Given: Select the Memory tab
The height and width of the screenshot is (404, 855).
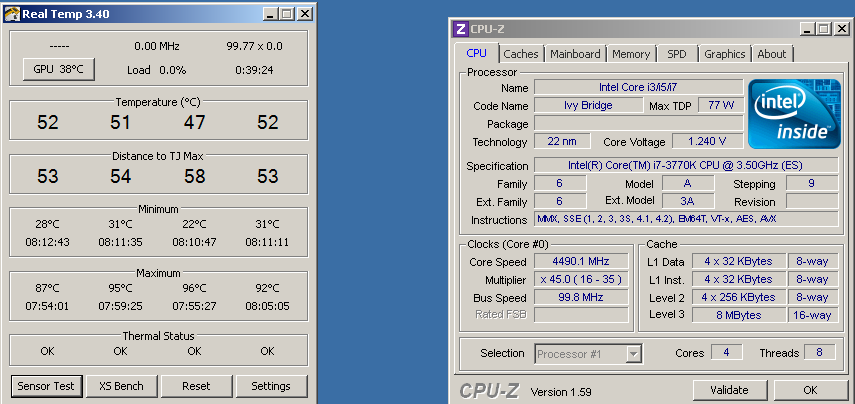Looking at the screenshot, I should (x=631, y=54).
